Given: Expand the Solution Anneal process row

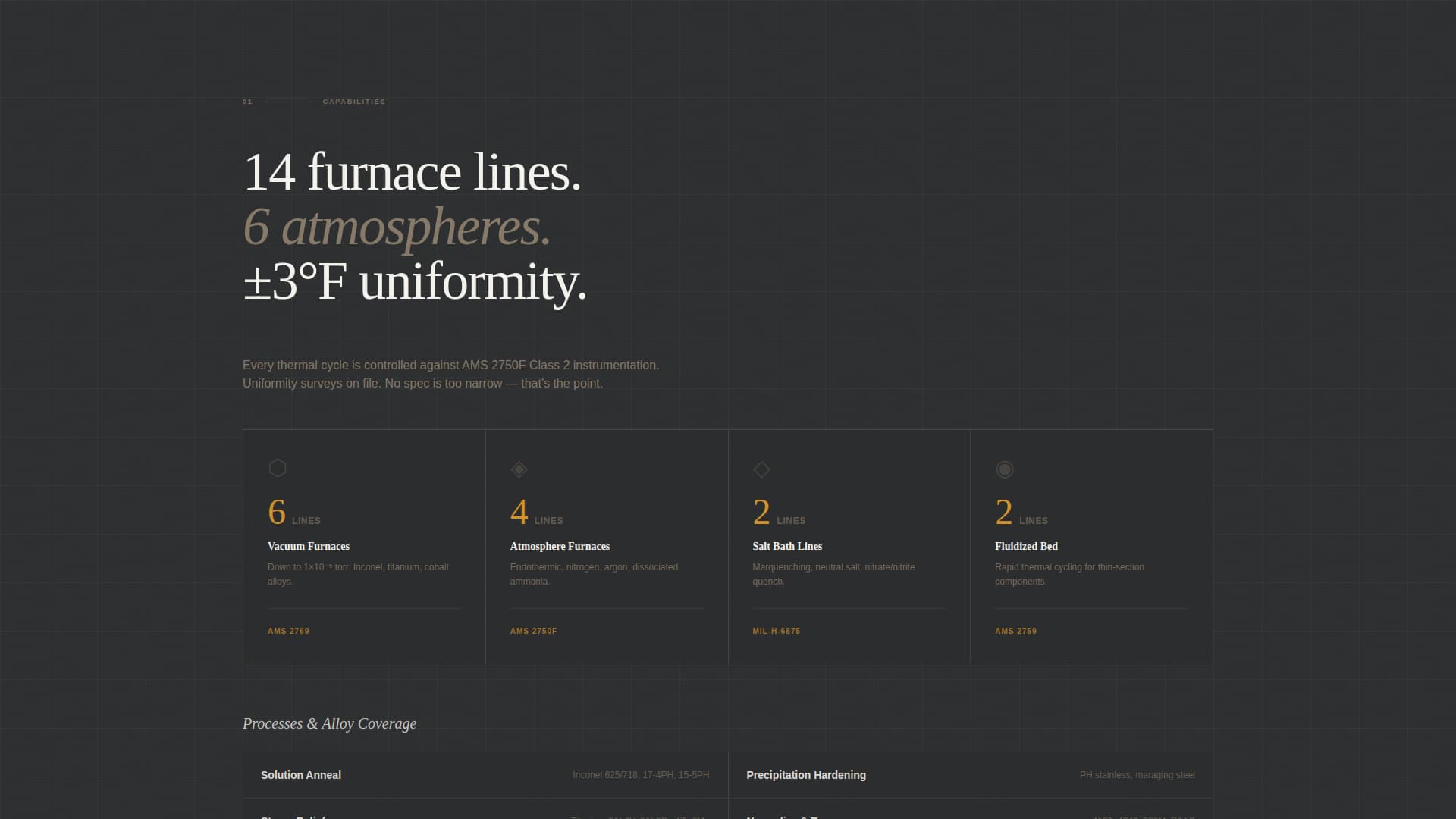Looking at the screenshot, I should [x=485, y=775].
